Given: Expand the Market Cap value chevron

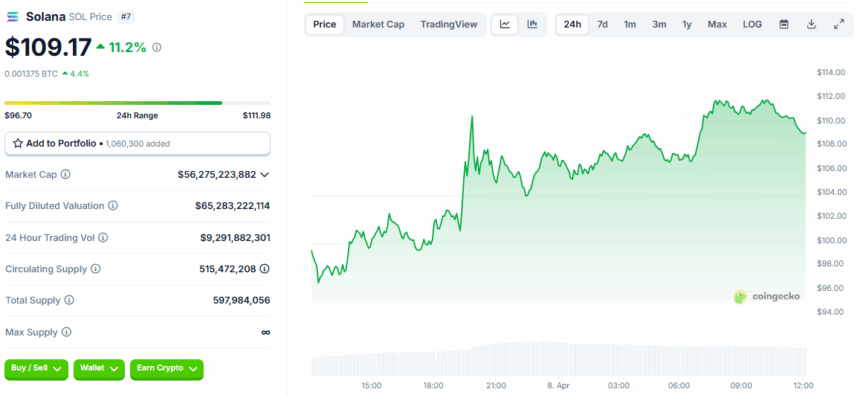Looking at the screenshot, I should 264,174.
